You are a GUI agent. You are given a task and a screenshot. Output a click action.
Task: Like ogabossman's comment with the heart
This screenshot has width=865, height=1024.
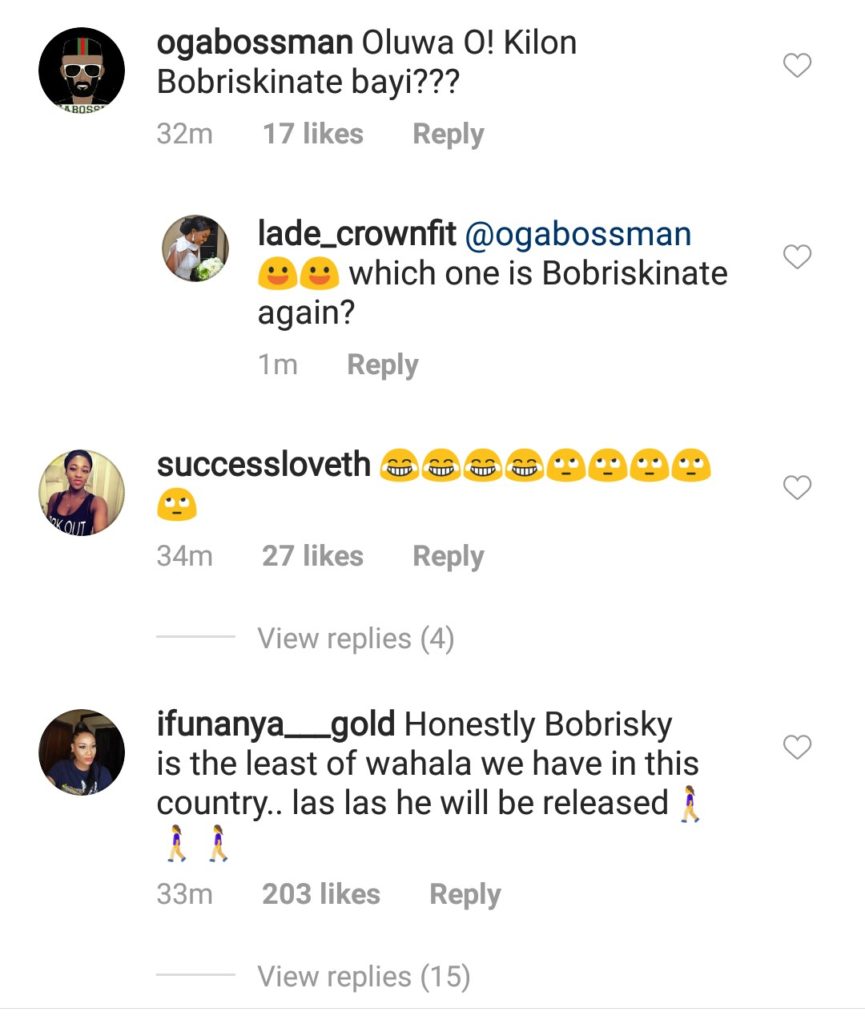796,67
